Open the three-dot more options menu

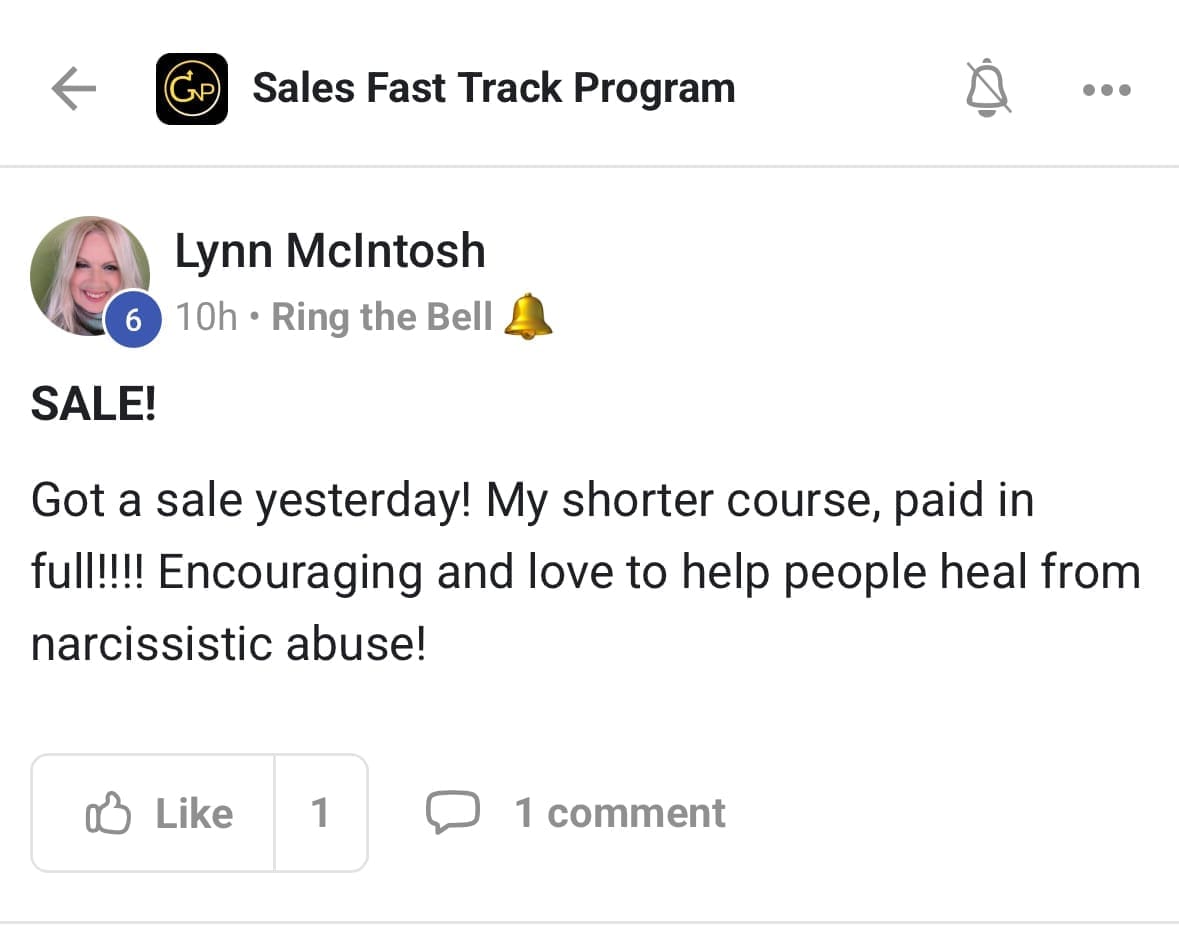[x=1107, y=89]
